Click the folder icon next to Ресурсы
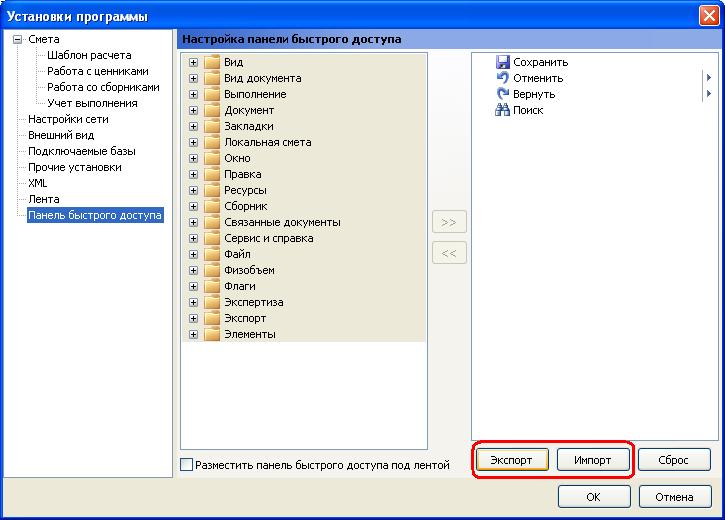The image size is (725, 520). coord(211,190)
